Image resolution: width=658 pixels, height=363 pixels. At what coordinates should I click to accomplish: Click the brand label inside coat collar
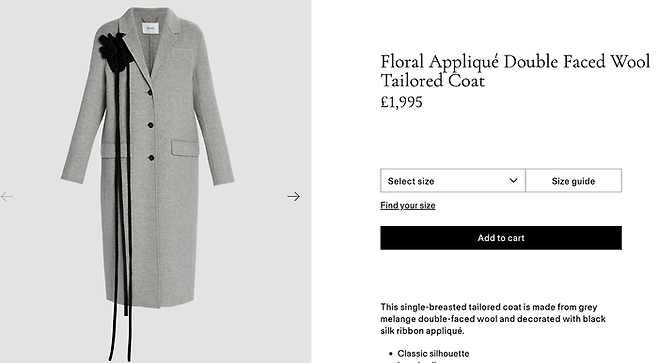150,28
